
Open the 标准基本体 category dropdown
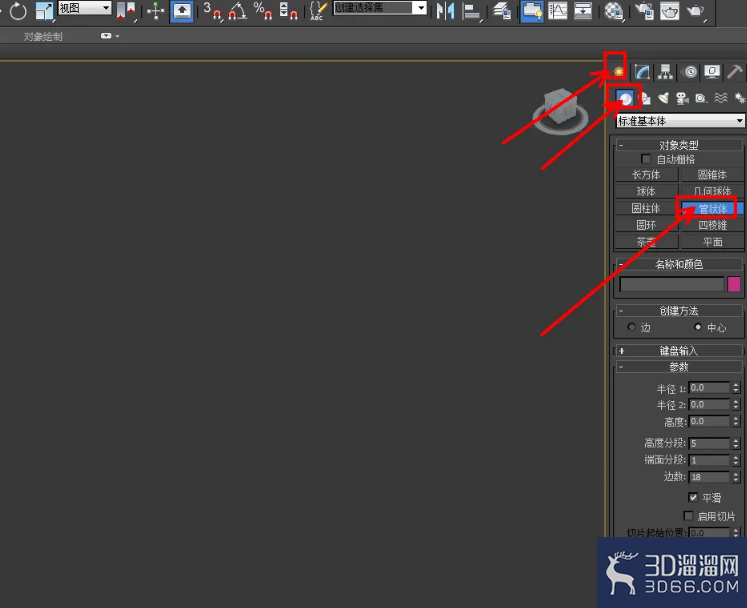click(680, 121)
